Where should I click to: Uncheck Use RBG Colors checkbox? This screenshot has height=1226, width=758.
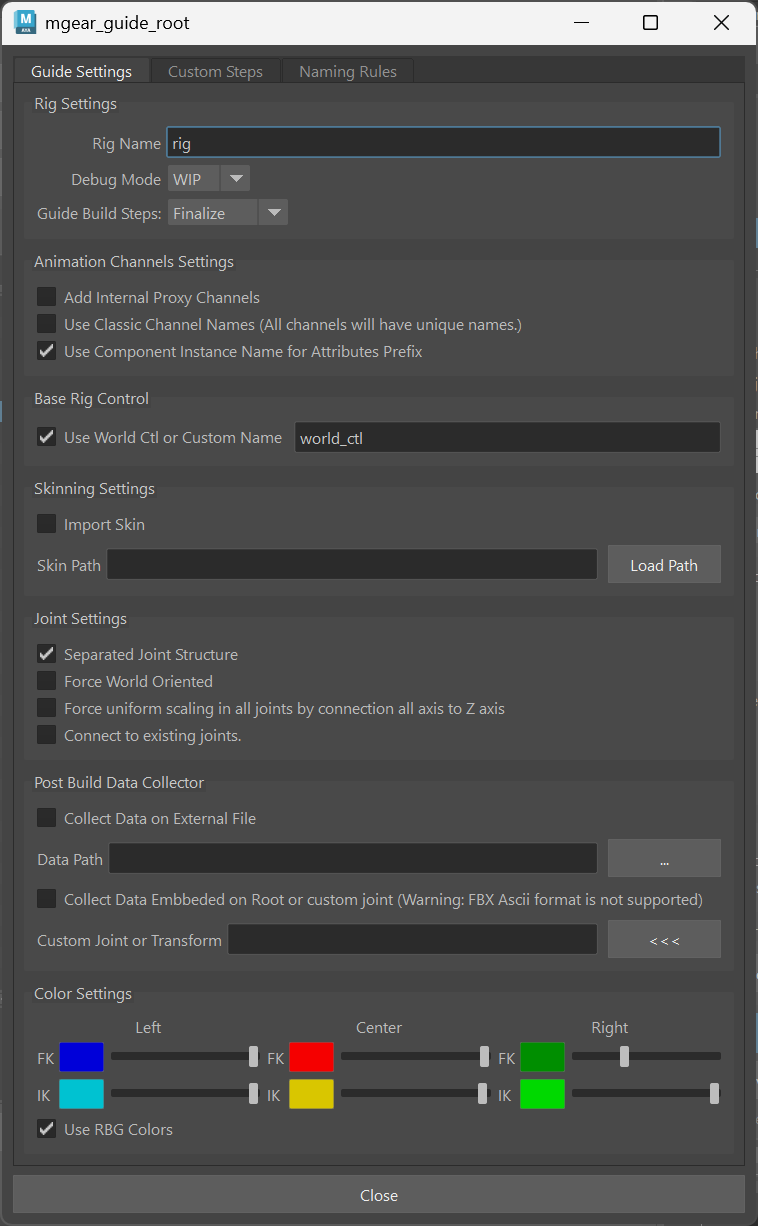point(47,1129)
